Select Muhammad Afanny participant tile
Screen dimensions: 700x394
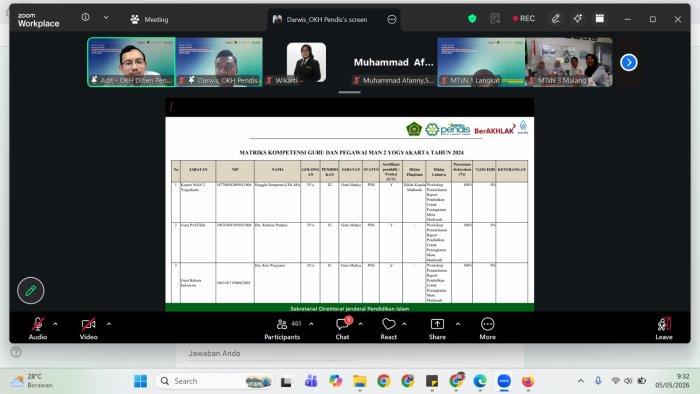click(393, 62)
